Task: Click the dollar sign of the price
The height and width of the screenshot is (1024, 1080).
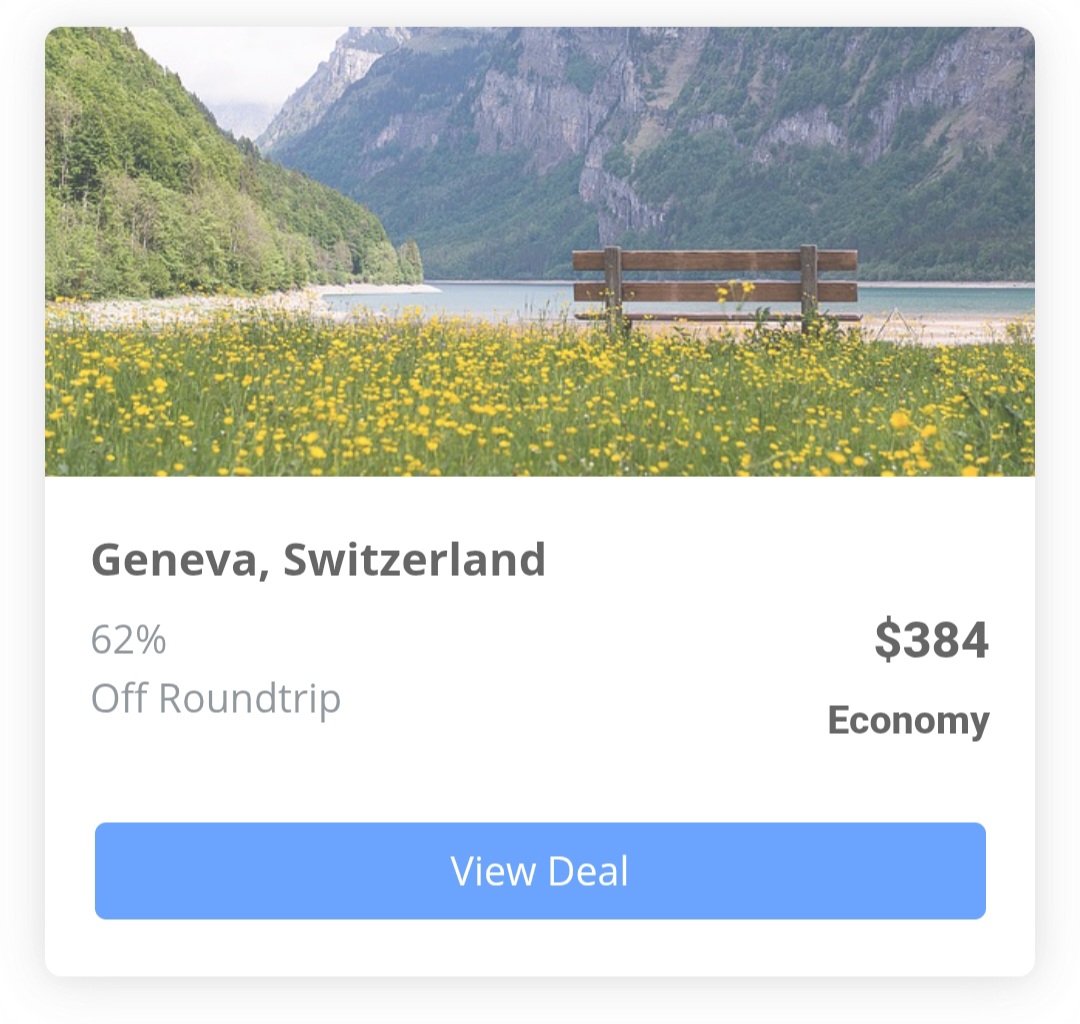Action: [887, 640]
